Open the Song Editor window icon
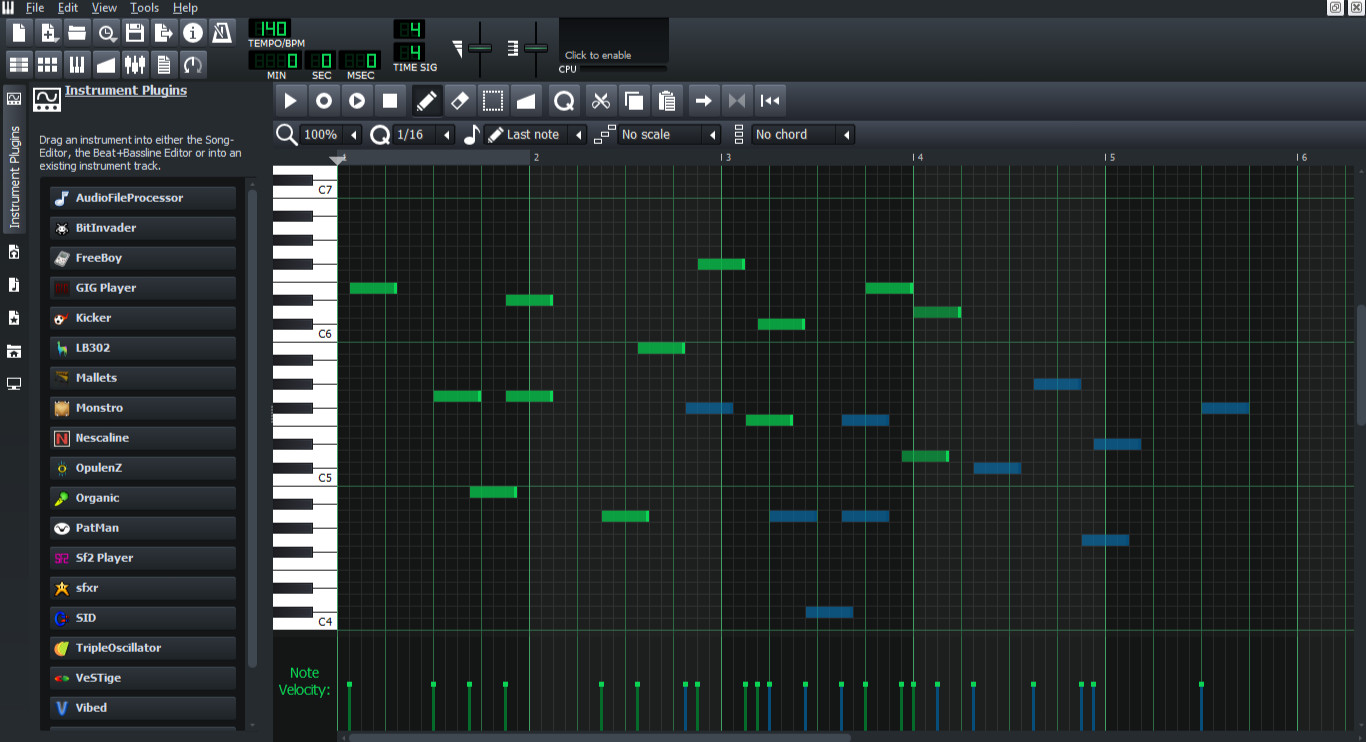Viewport: 1366px width, 742px height. [x=19, y=65]
